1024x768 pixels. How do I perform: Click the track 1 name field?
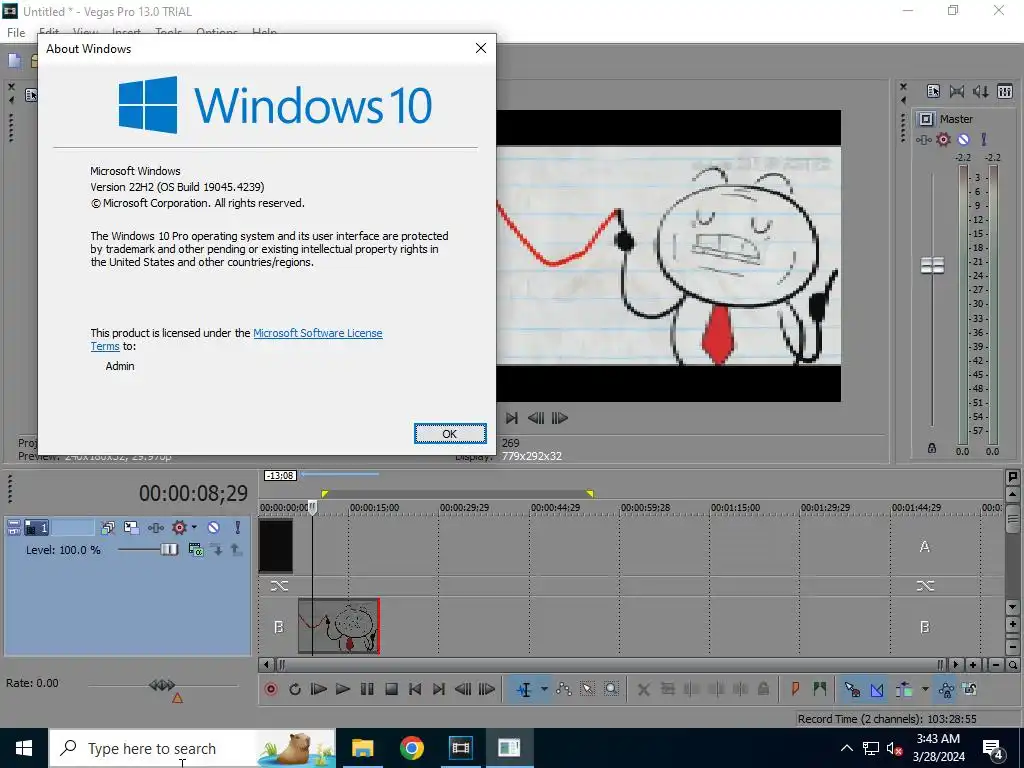click(73, 527)
